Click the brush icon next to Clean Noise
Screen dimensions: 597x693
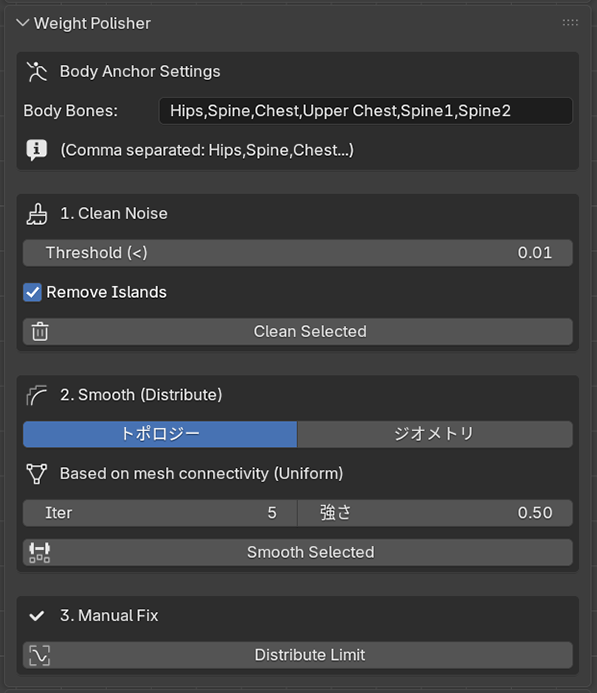click(x=37, y=214)
